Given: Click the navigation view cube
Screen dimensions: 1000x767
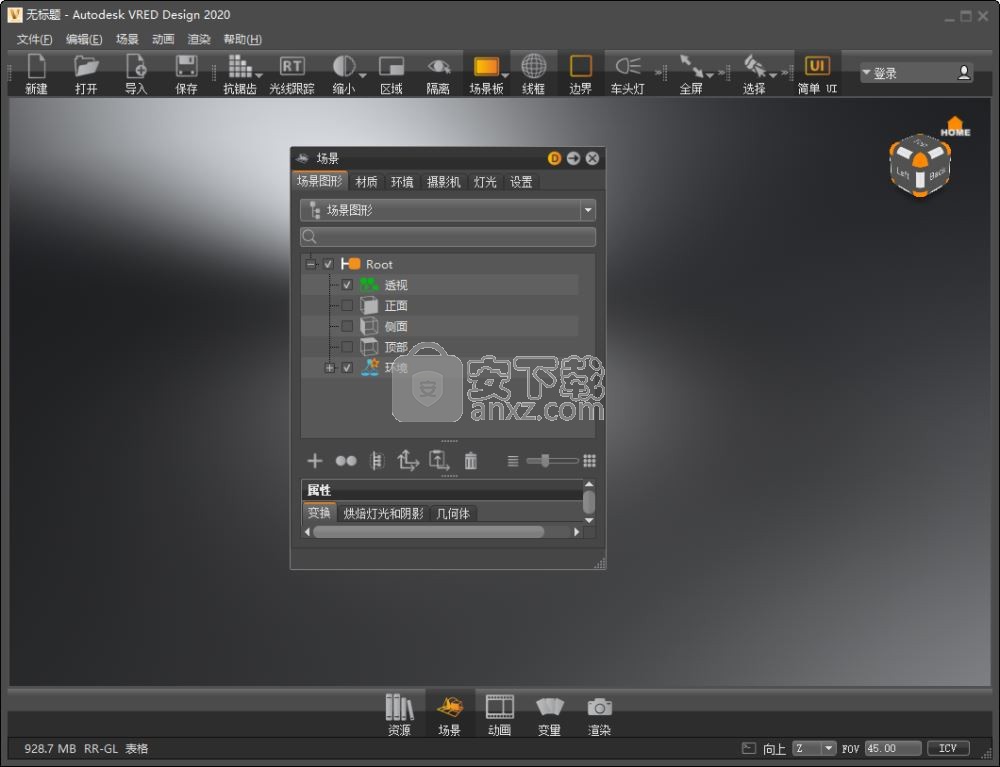Looking at the screenshot, I should coord(920,166).
